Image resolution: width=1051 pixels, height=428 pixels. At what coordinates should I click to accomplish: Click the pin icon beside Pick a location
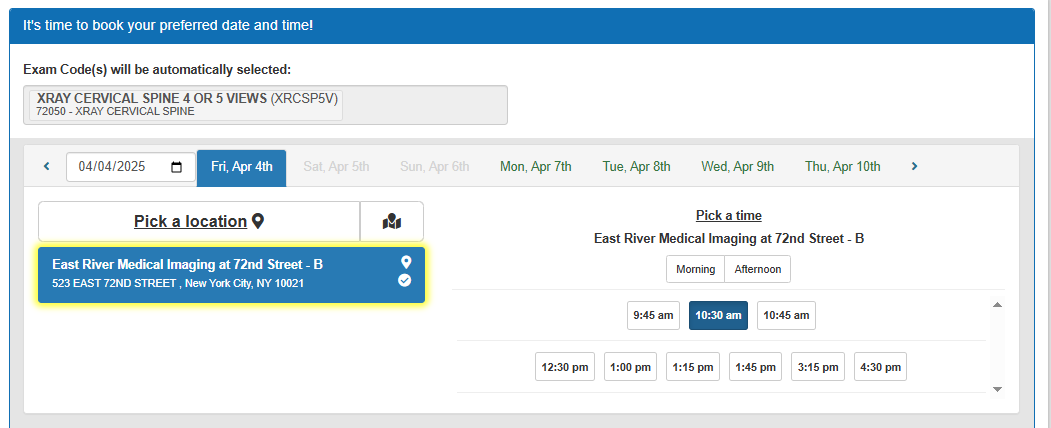click(258, 221)
